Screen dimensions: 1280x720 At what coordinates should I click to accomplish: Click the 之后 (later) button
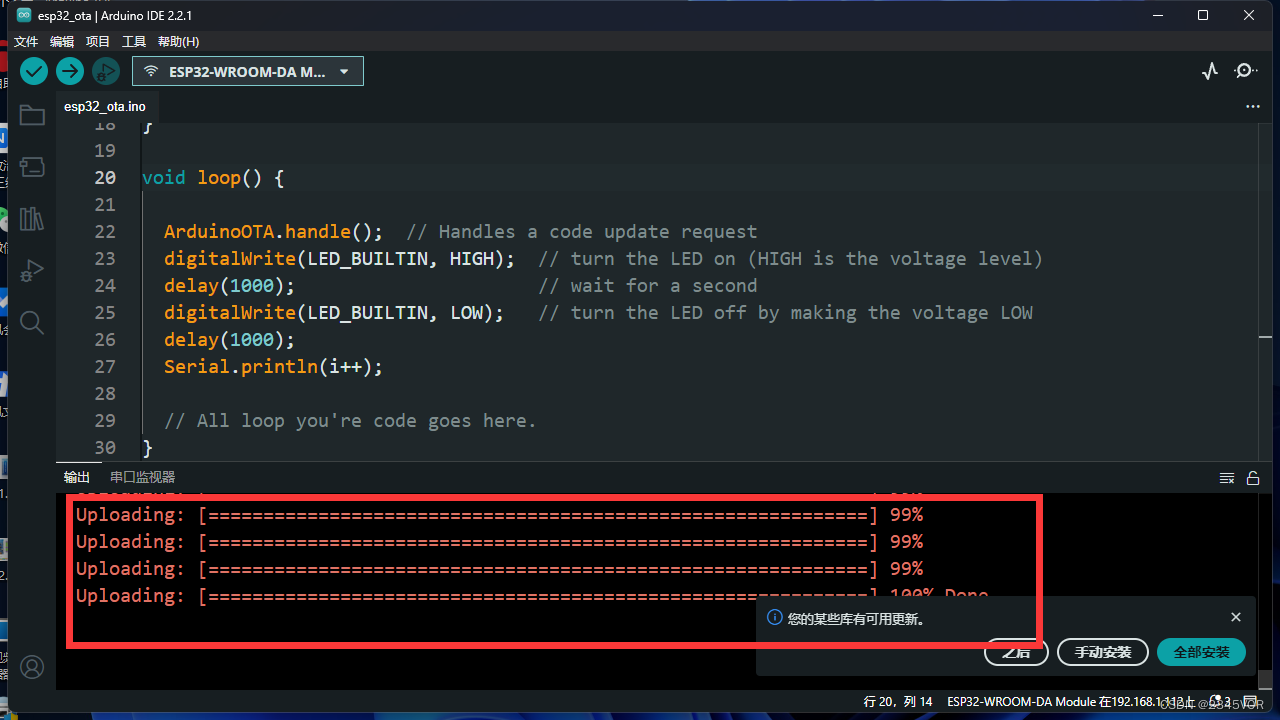[x=1017, y=652]
